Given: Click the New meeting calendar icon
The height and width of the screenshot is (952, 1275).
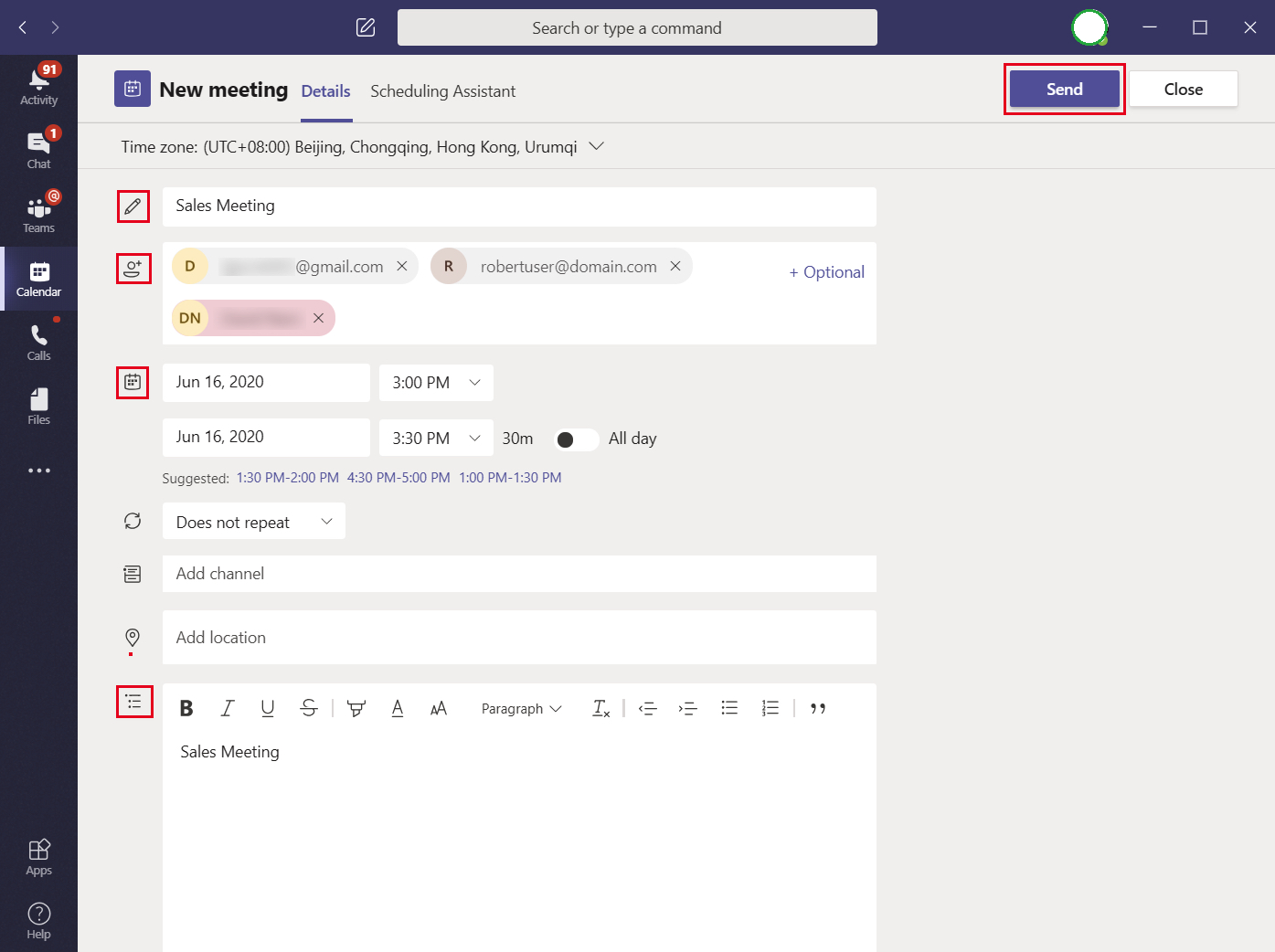Looking at the screenshot, I should [x=133, y=89].
